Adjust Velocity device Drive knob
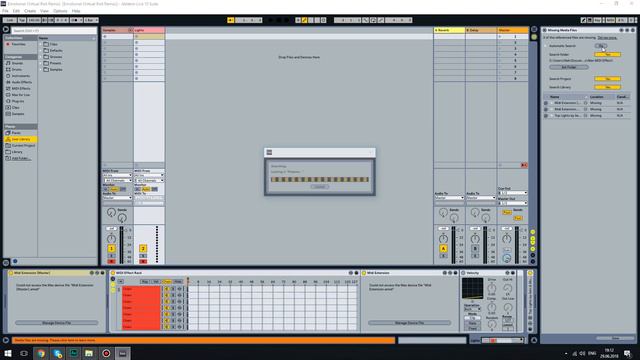Viewport: 640px width, 360px height. coord(492,288)
